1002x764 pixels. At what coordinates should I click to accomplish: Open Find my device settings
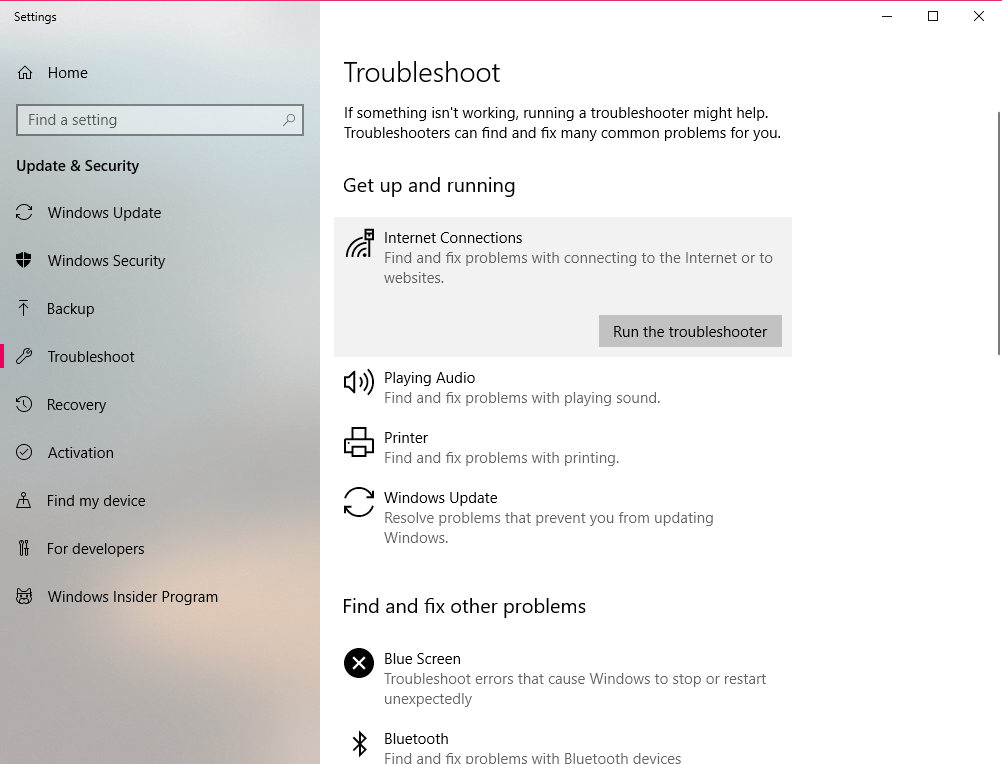pos(160,500)
